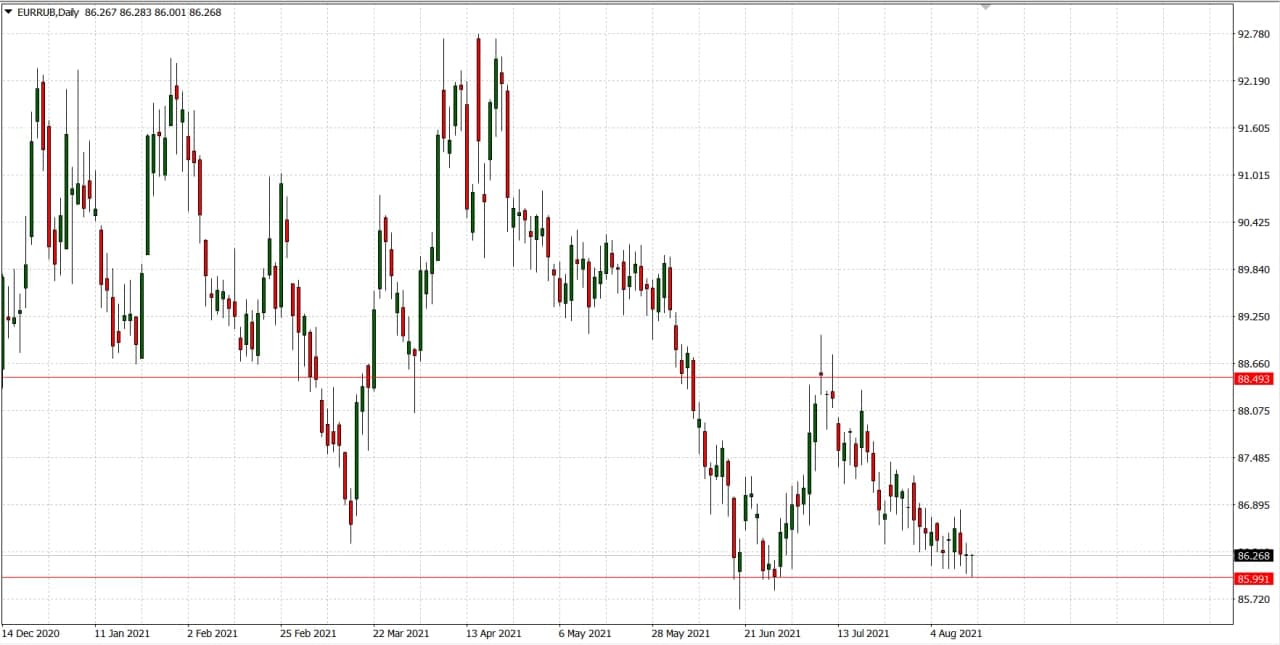Click the red 85.991 price label
This screenshot has width=1280, height=645.
[1254, 579]
